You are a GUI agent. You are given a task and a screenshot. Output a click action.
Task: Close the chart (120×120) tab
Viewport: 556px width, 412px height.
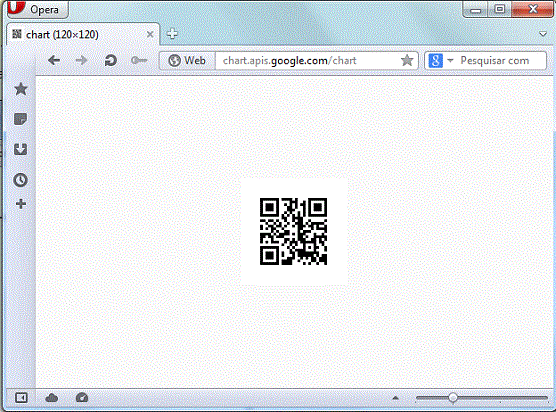coord(150,34)
